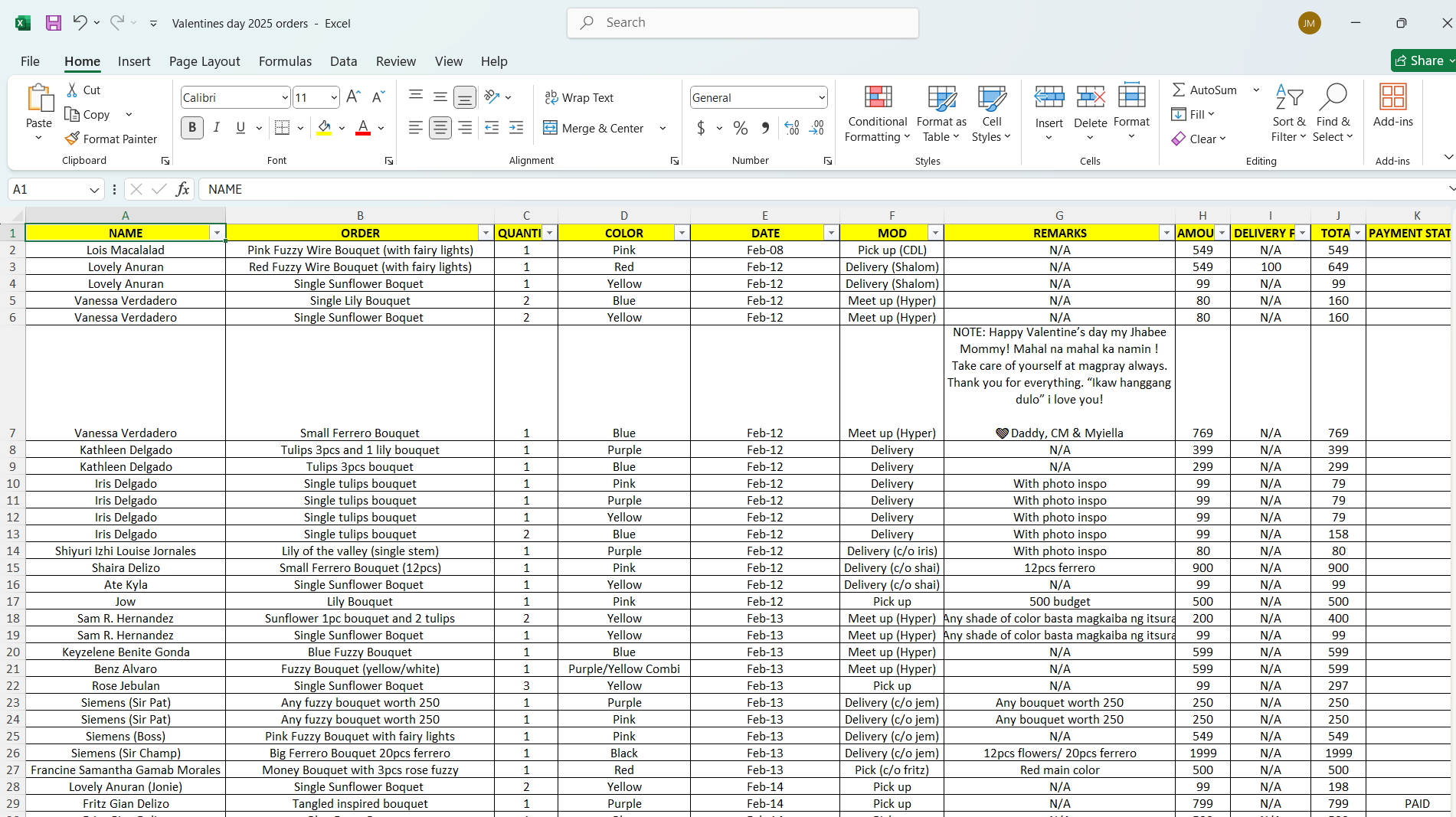Click the Delete cells icon

pos(1090,96)
